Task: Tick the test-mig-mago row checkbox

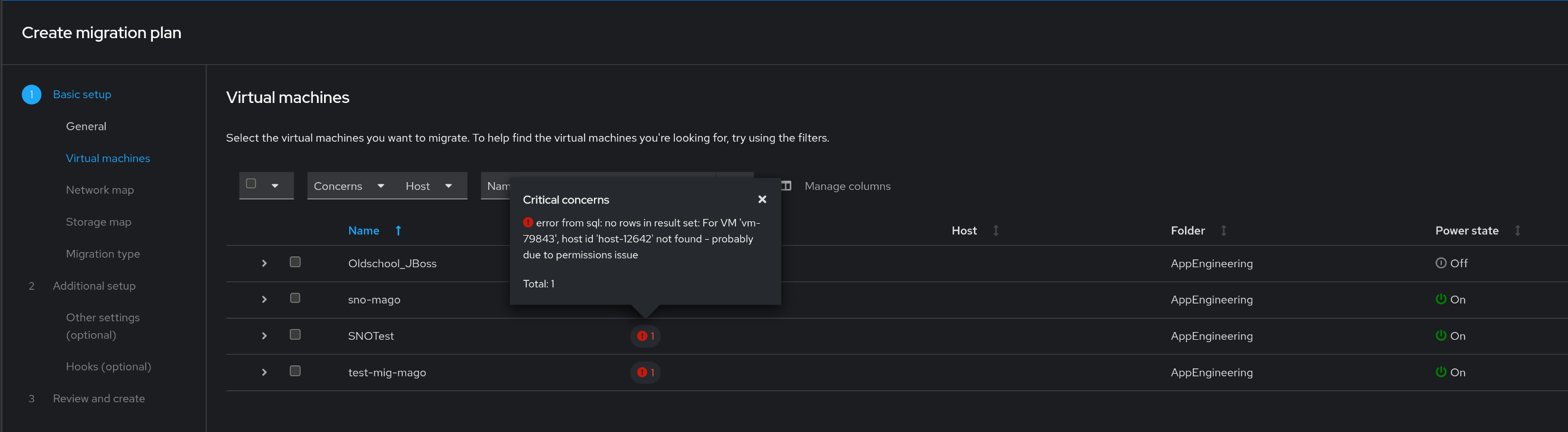Action: [x=295, y=371]
